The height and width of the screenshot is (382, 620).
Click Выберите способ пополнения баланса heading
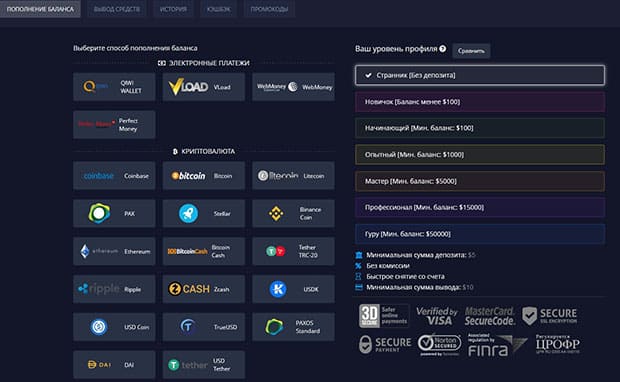pos(135,48)
